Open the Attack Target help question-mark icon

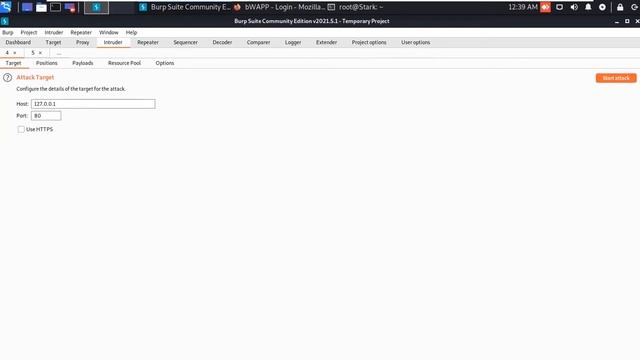coord(7,78)
